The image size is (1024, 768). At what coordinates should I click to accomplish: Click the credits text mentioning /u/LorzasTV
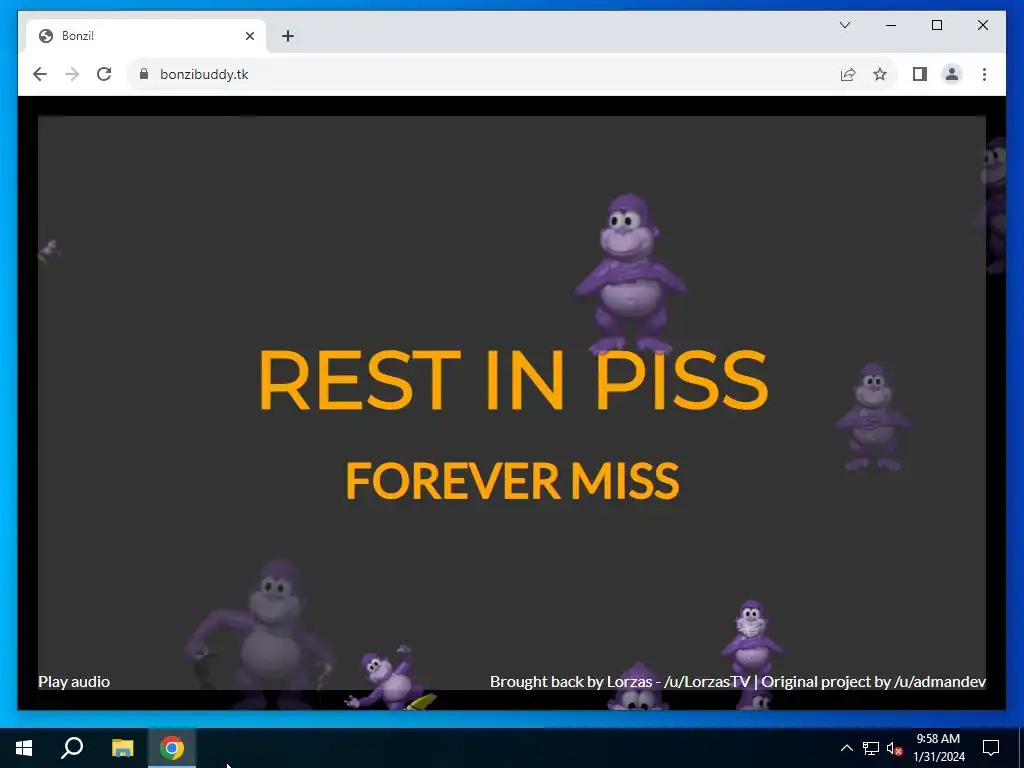738,682
